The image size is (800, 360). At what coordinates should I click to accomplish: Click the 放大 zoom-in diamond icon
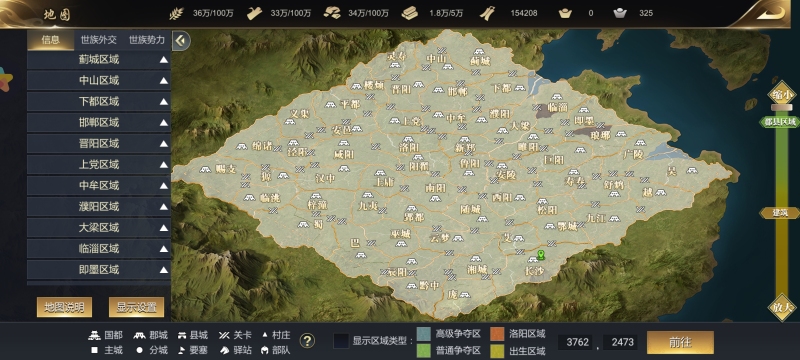coord(782,307)
